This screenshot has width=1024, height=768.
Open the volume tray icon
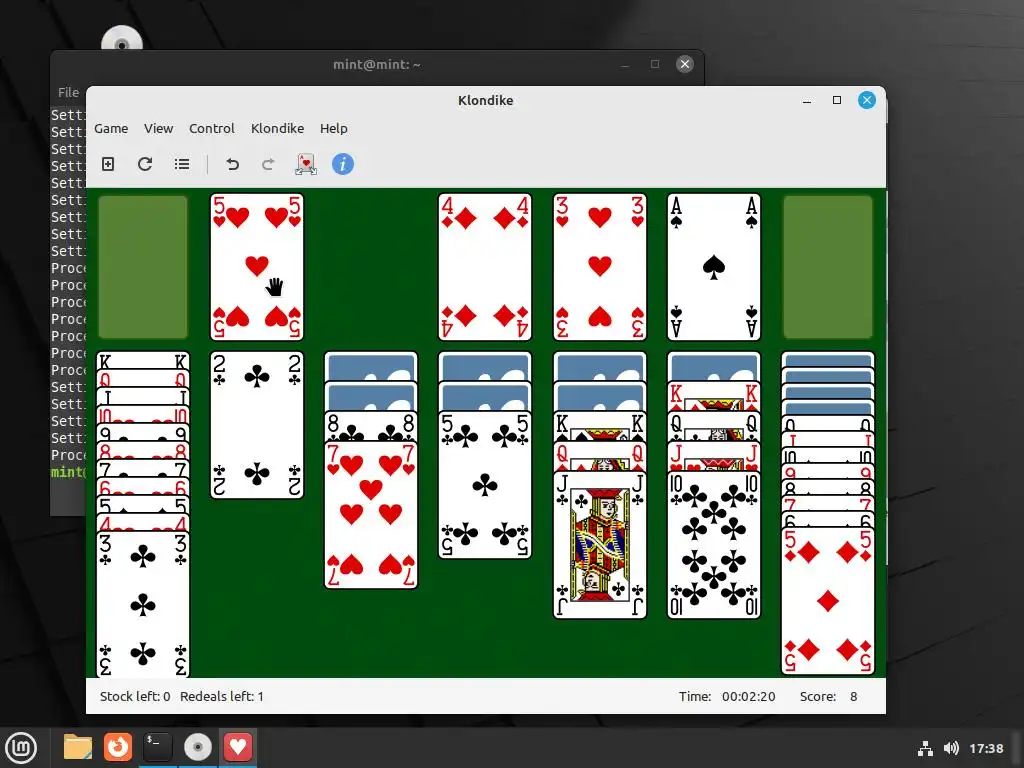[x=951, y=748]
